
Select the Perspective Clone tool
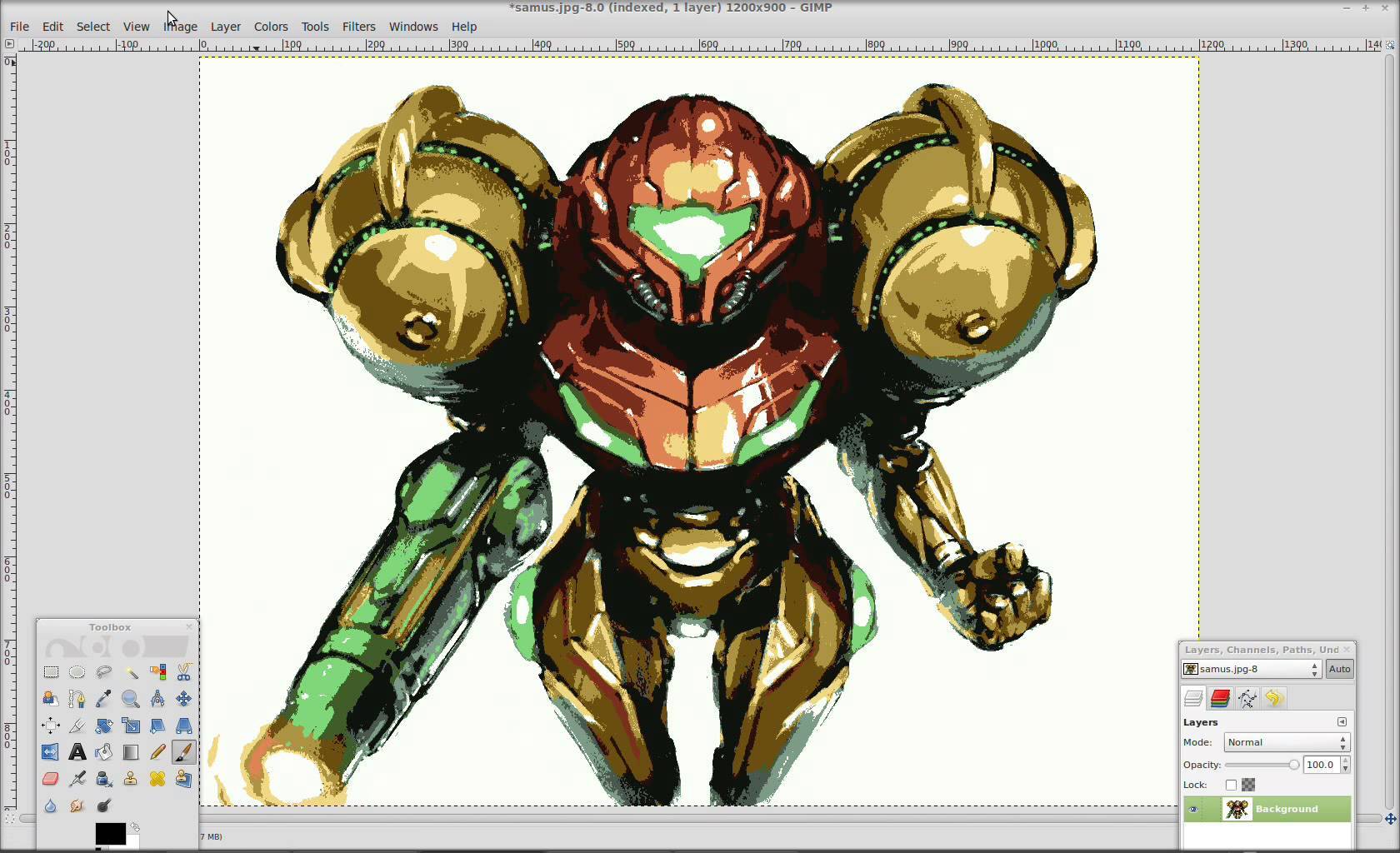point(184,778)
